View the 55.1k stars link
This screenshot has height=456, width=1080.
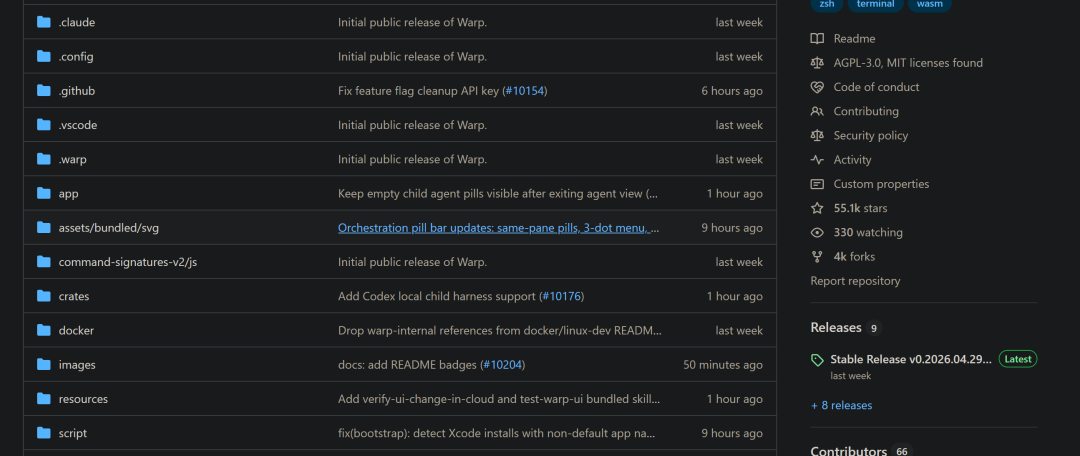[860, 208]
